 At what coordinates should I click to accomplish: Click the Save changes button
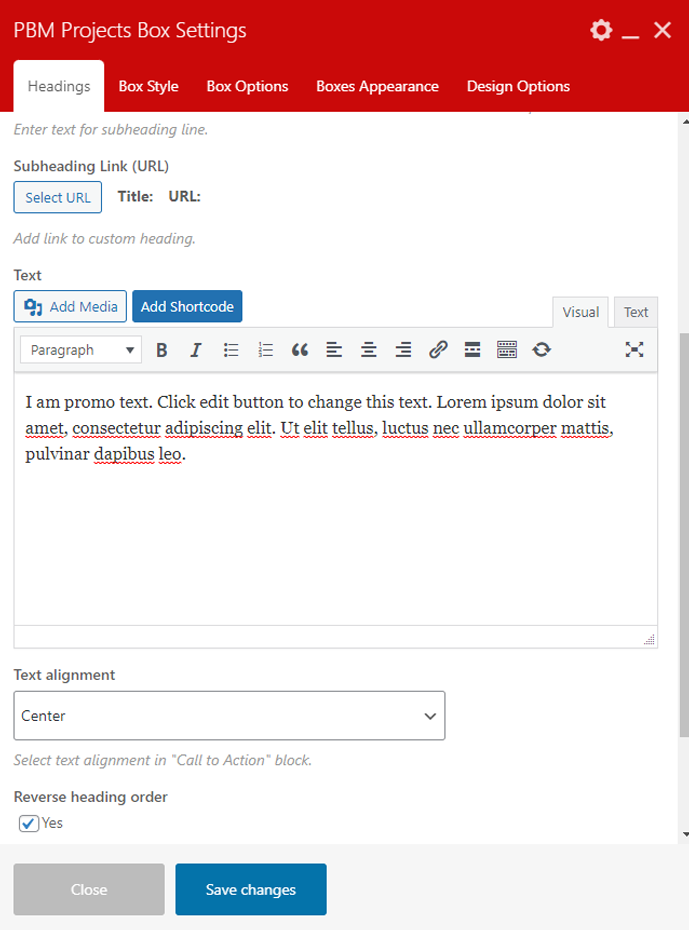click(251, 890)
